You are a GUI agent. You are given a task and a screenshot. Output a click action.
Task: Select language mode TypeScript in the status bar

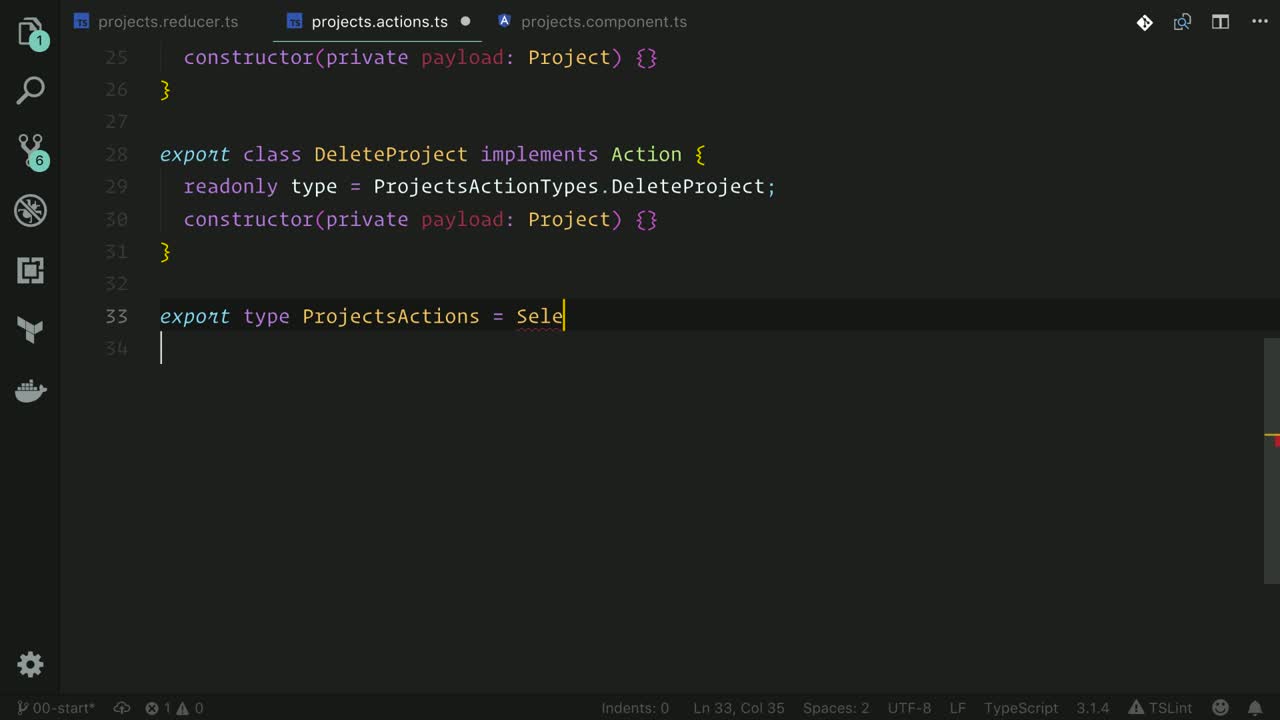click(x=1020, y=708)
